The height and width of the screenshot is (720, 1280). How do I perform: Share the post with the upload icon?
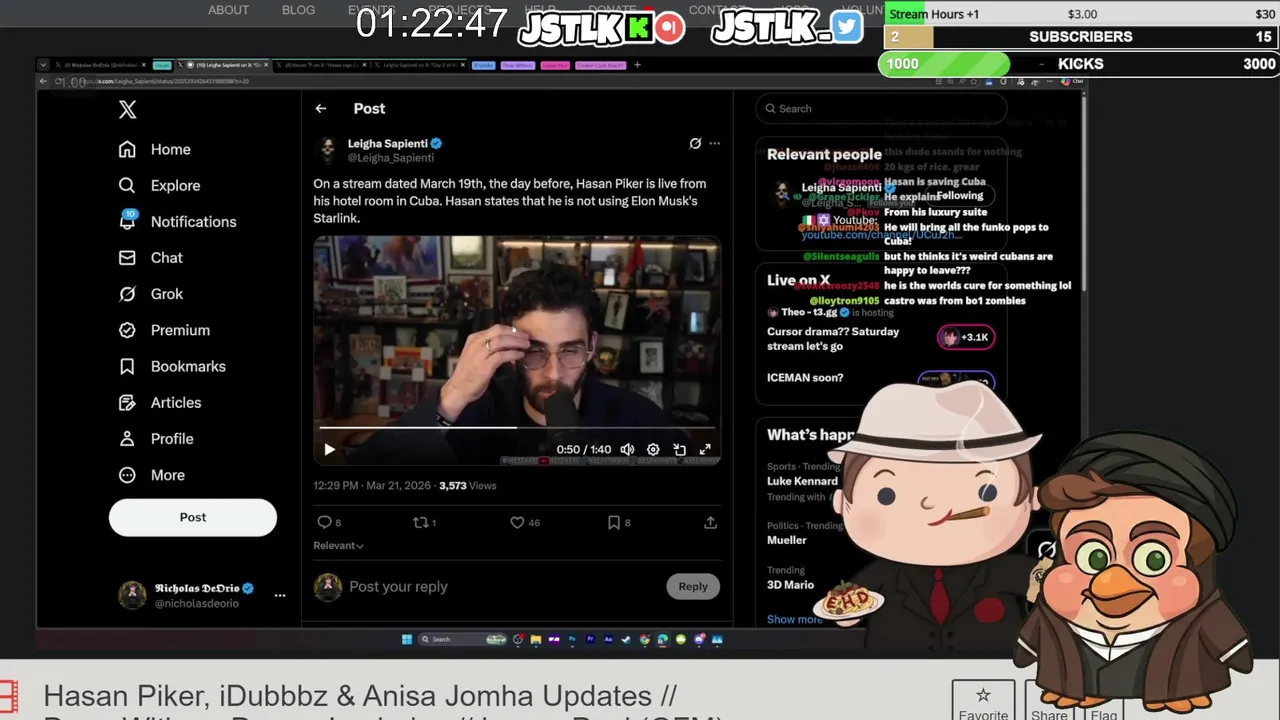point(710,522)
